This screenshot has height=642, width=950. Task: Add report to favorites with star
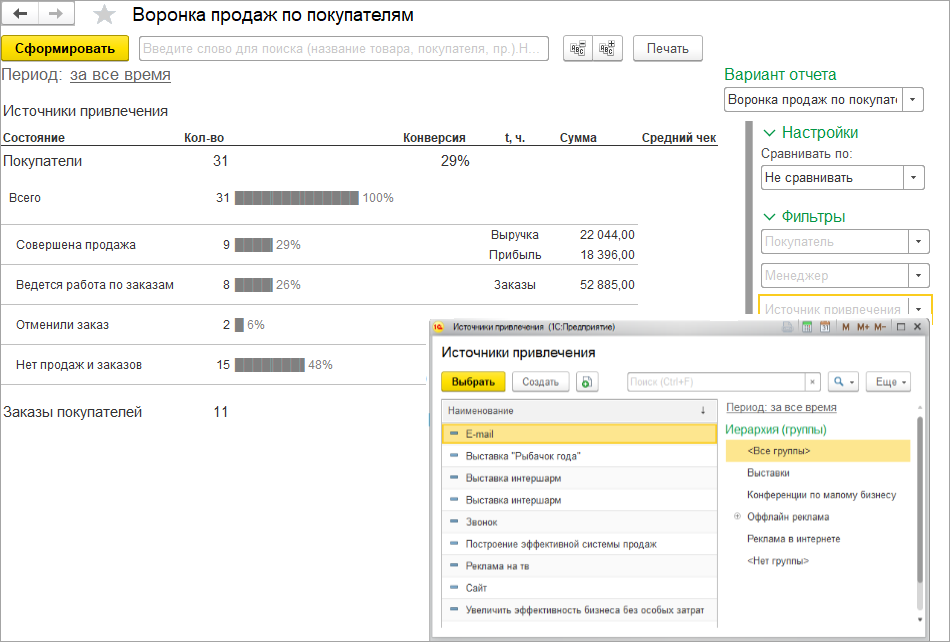[x=104, y=15]
